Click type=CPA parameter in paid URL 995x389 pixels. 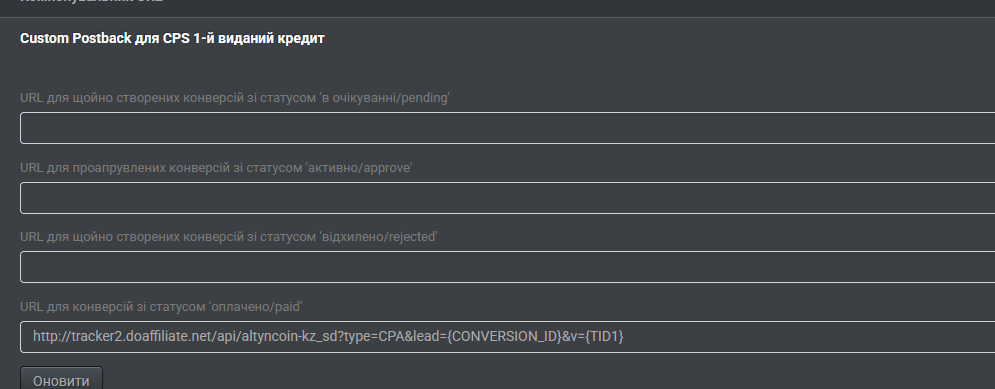[377, 337]
